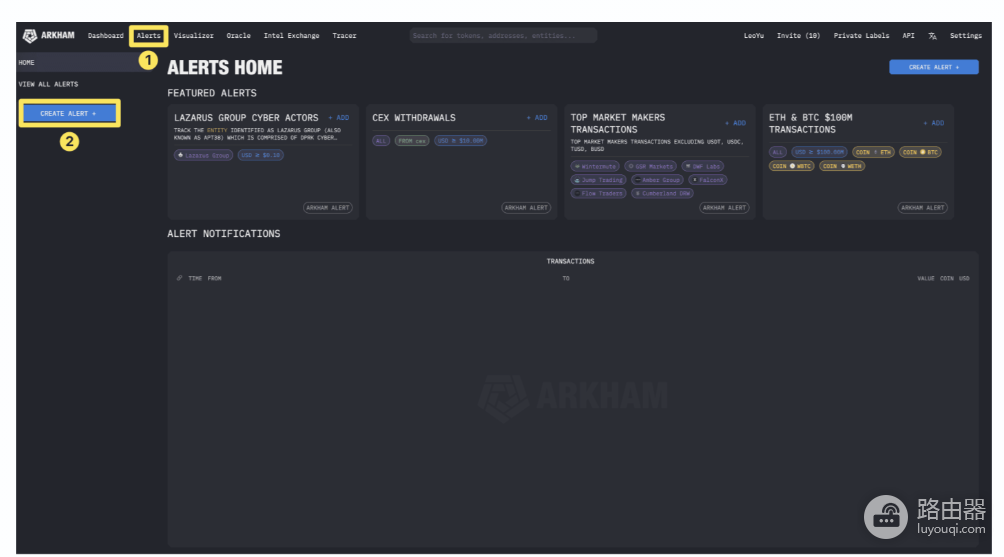The width and height of the screenshot is (1004, 557).
Task: Open View All Alerts in sidebar
Action: (x=48, y=84)
